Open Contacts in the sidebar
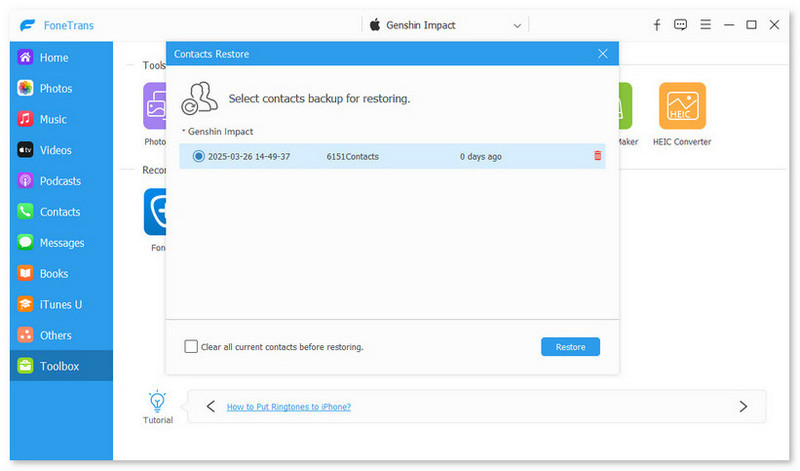Screen dimensions: 800x471 click(x=61, y=212)
